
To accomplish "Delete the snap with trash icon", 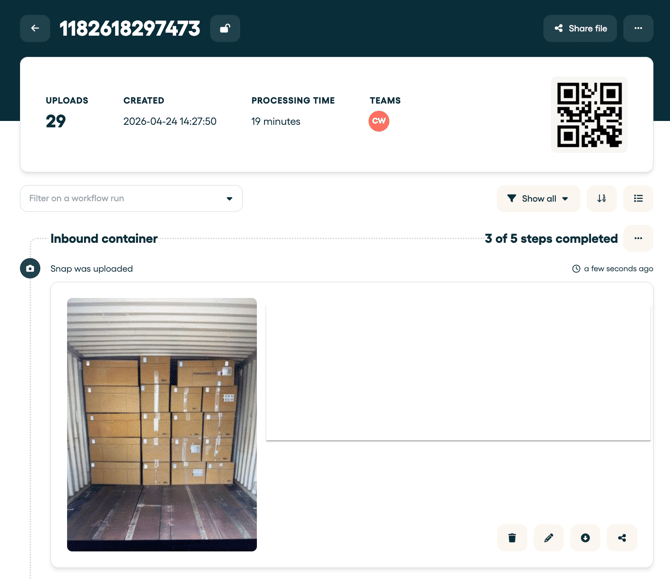I will [512, 538].
